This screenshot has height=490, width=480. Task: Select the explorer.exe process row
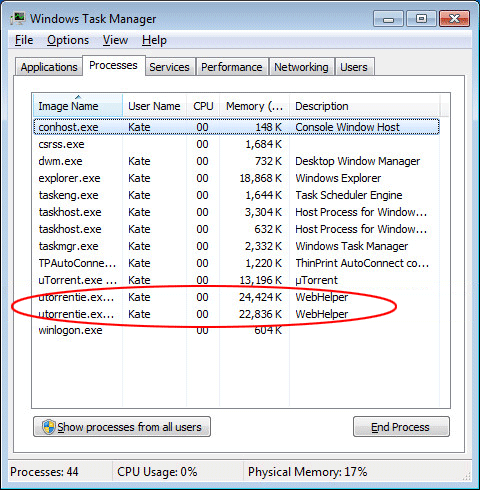236,178
